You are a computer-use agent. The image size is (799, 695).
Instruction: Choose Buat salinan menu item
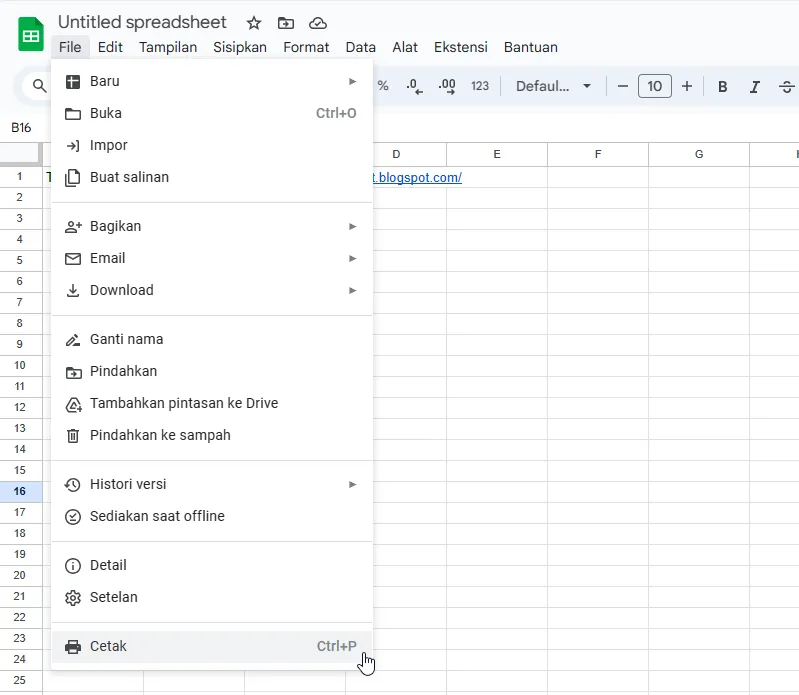coord(129,177)
